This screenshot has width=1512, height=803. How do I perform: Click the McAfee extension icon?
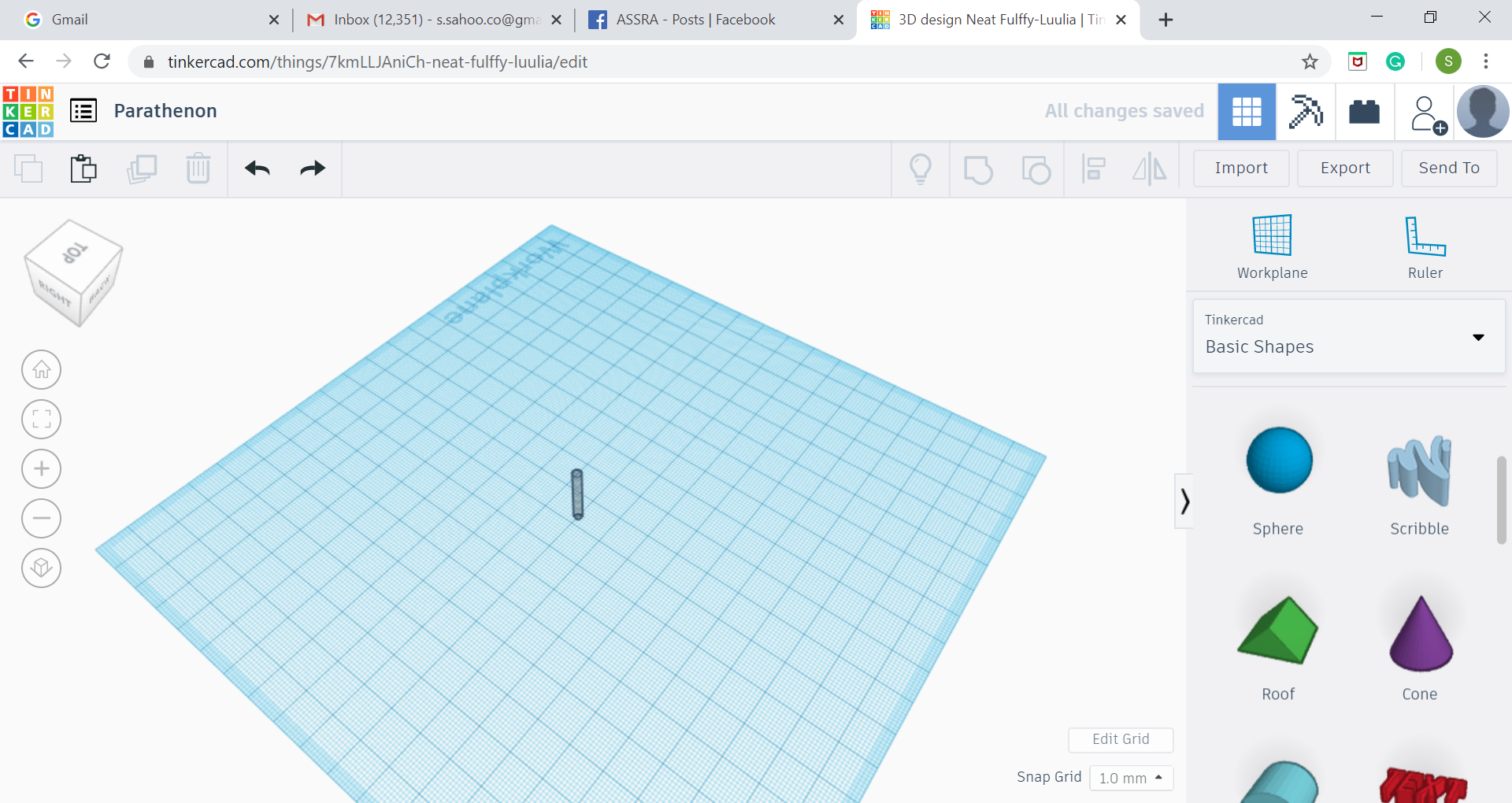pyautogui.click(x=1358, y=61)
